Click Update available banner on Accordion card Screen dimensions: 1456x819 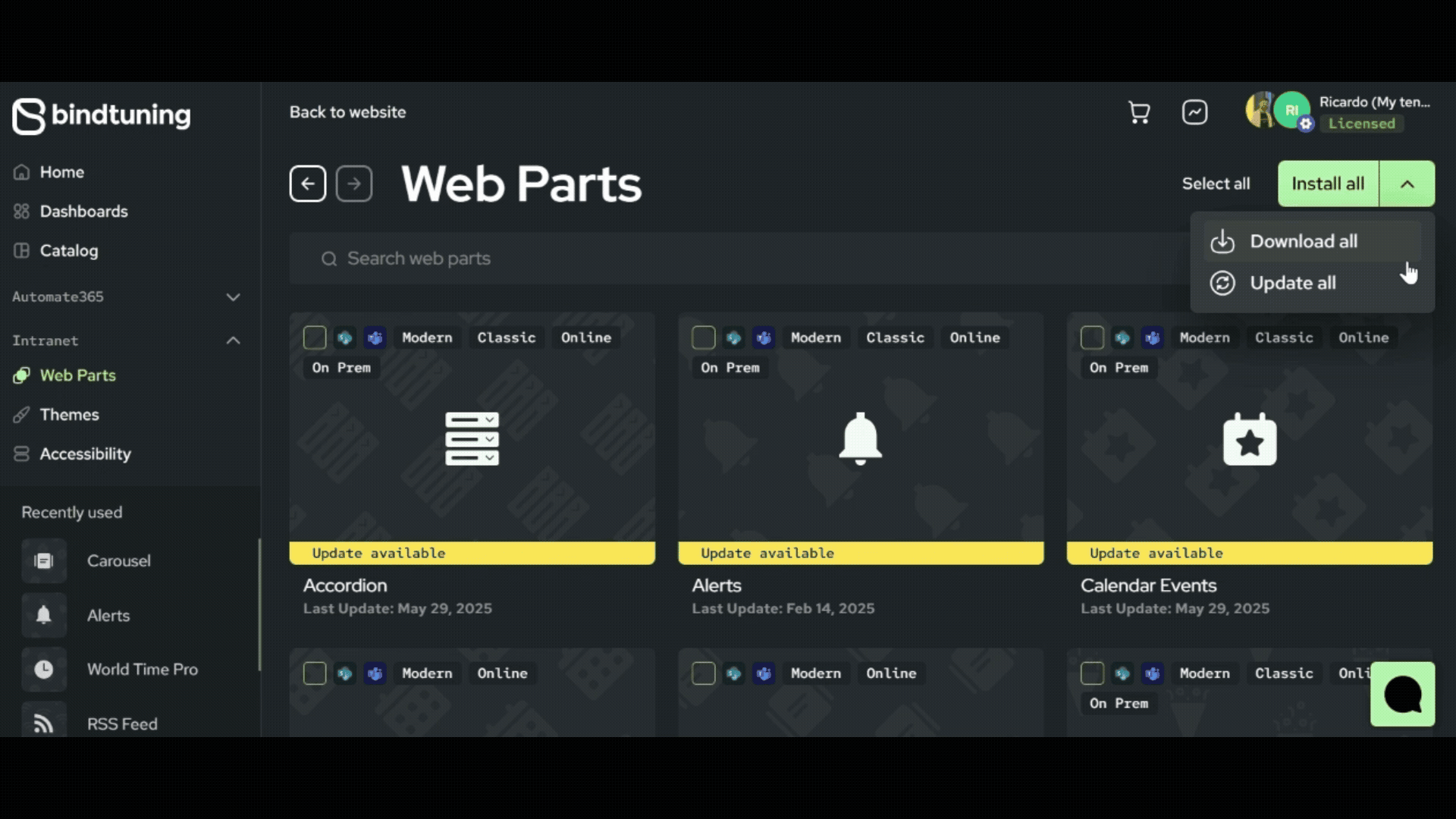point(472,553)
